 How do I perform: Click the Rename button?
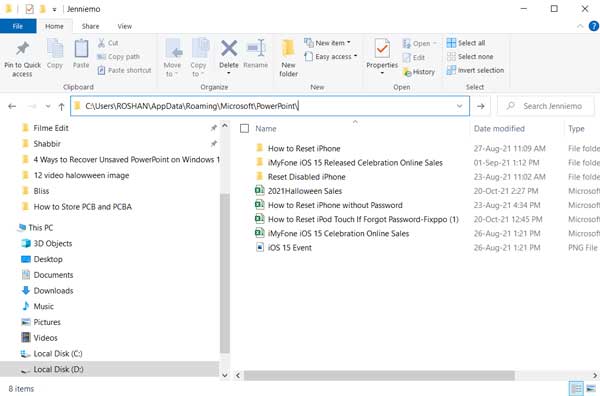pyautogui.click(x=256, y=54)
